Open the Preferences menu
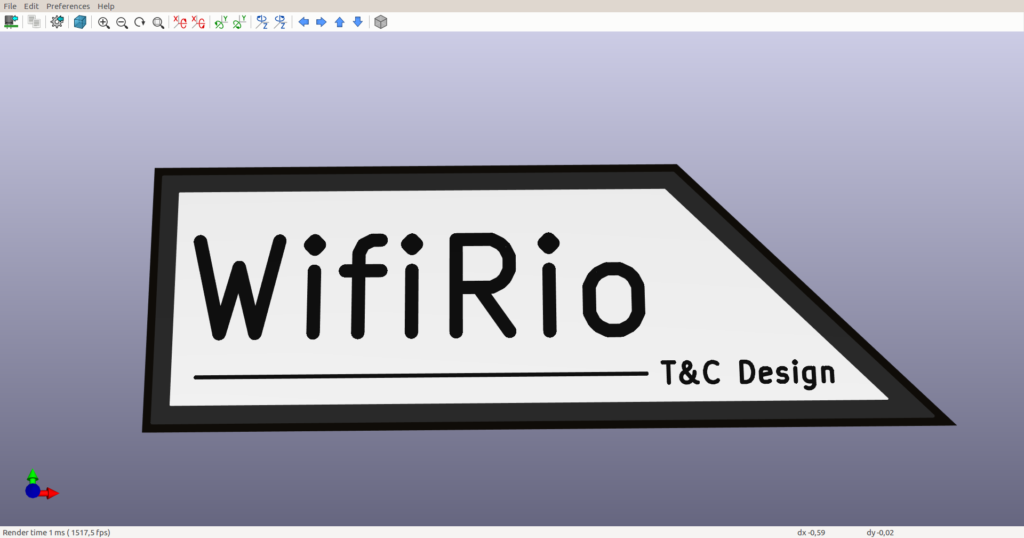The image size is (1024, 538). pyautogui.click(x=68, y=6)
